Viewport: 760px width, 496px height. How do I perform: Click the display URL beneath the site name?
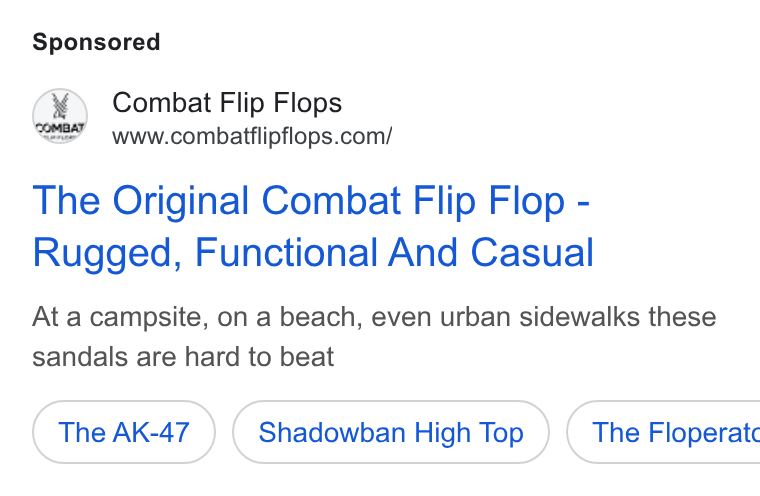point(252,136)
